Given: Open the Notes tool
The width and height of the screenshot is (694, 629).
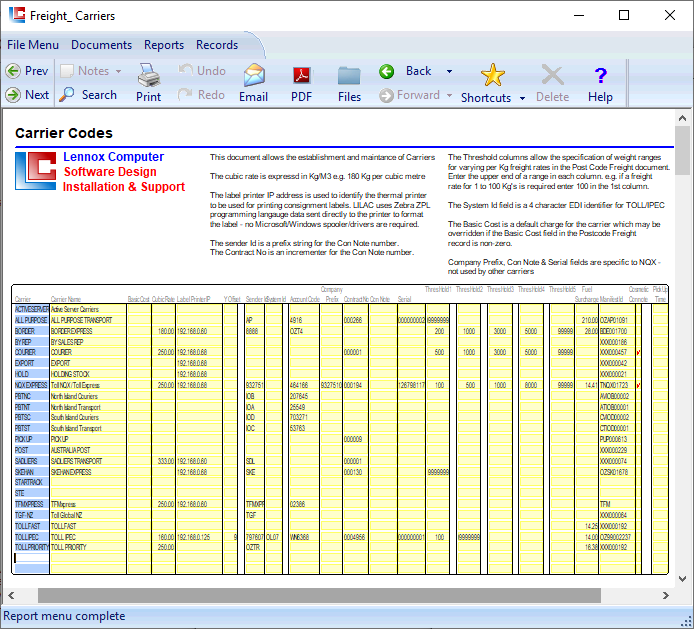Looking at the screenshot, I should pyautogui.click(x=85, y=71).
